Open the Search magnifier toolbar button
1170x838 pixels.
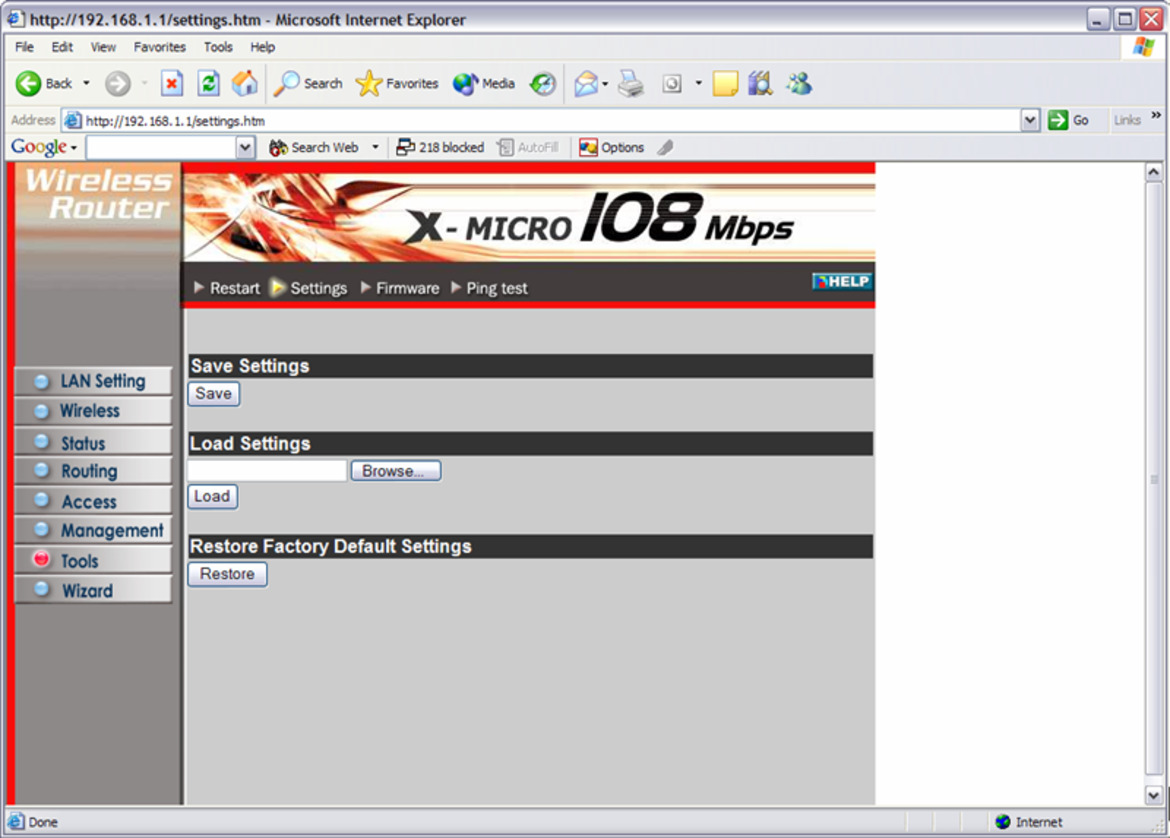[308, 84]
